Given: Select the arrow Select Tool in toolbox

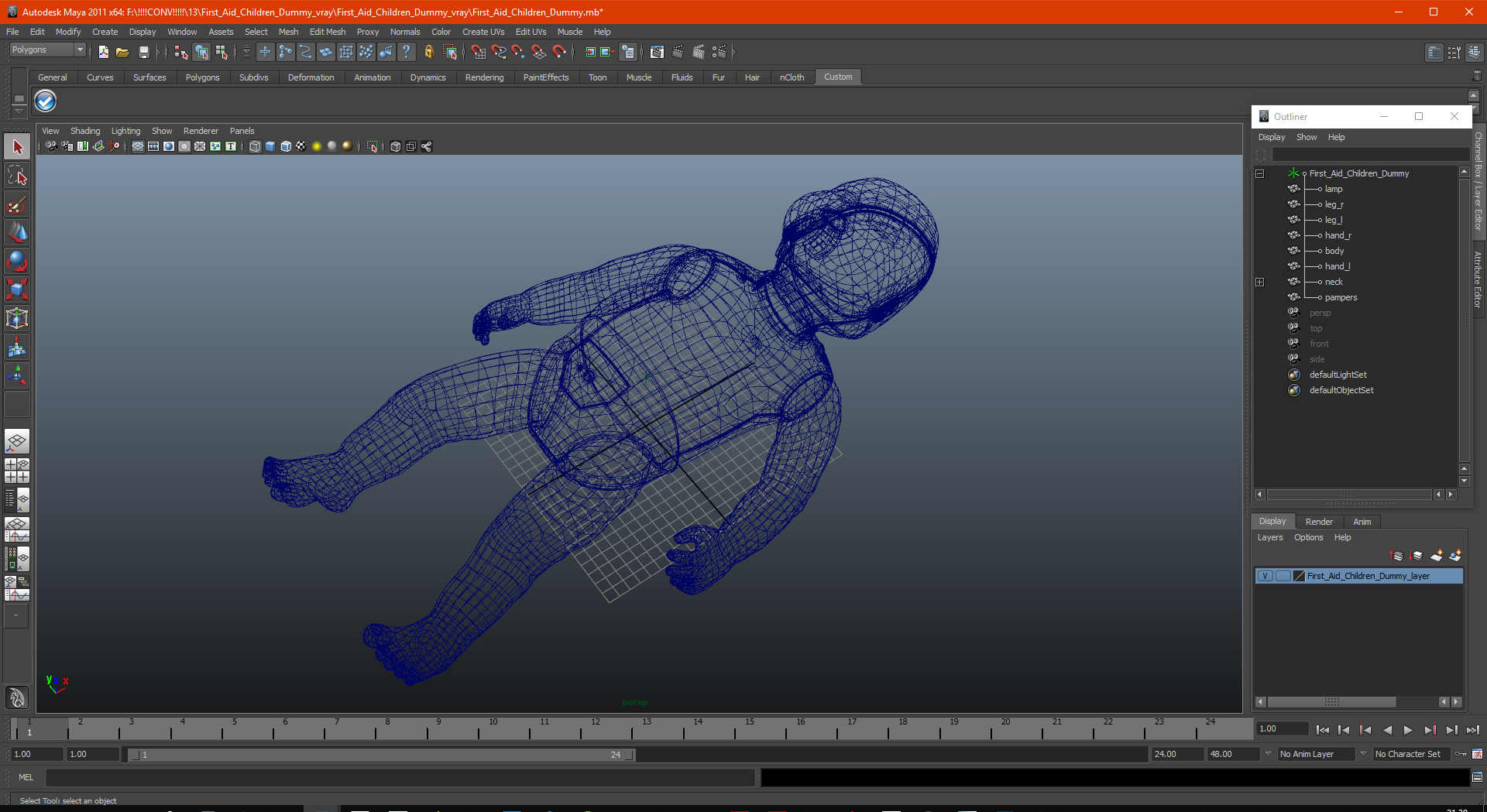Looking at the screenshot, I should pos(17,147).
